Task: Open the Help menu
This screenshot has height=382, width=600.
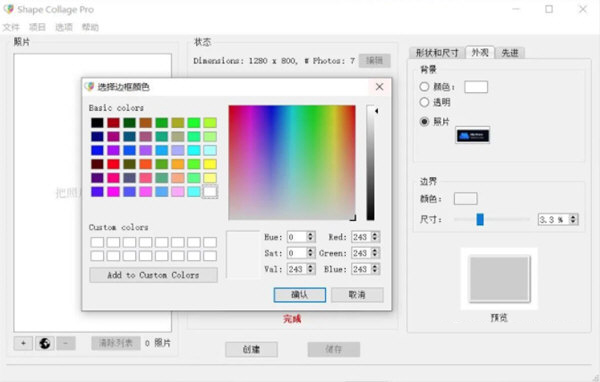Action: [90, 27]
